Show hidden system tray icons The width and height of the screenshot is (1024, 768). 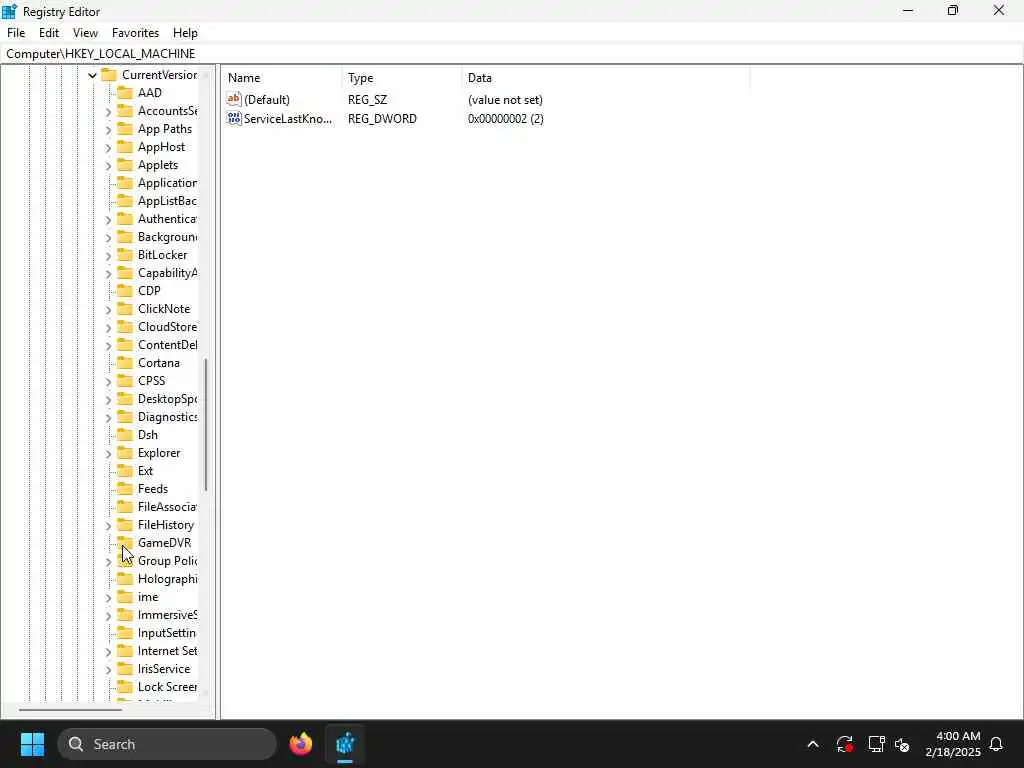813,744
